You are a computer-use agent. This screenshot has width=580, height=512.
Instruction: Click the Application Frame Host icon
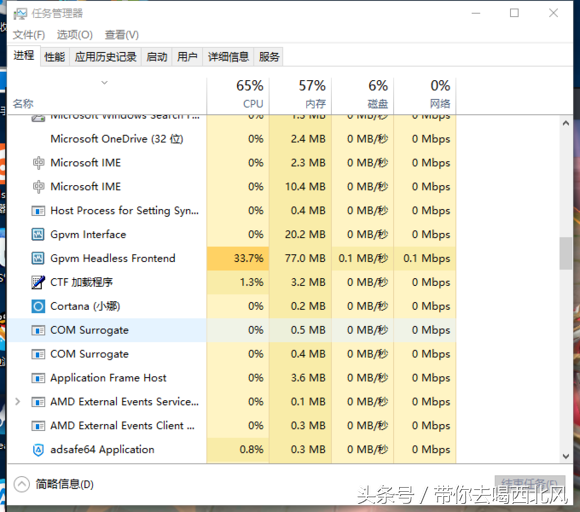(x=38, y=378)
